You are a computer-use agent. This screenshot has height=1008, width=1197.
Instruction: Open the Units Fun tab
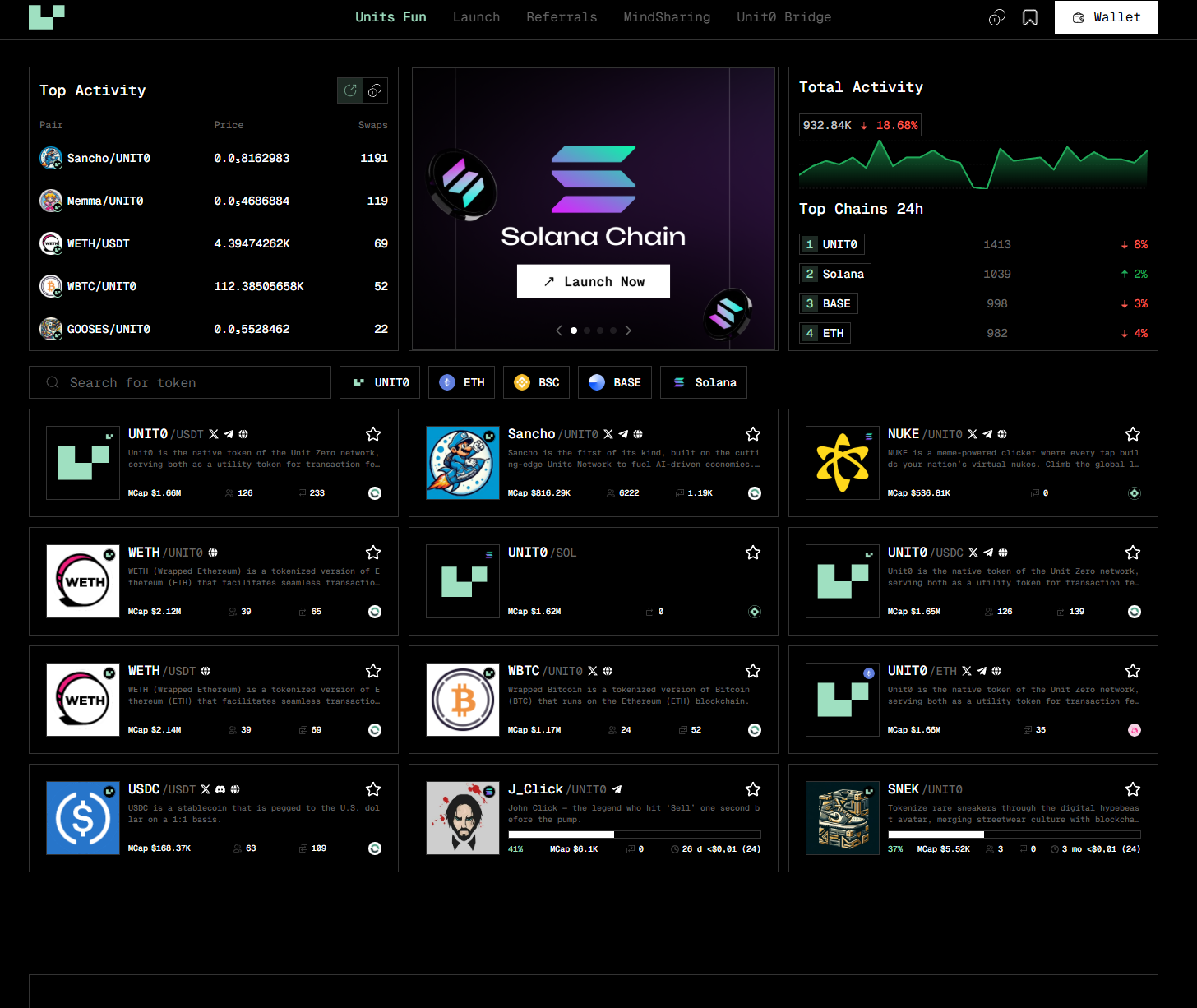[x=391, y=17]
